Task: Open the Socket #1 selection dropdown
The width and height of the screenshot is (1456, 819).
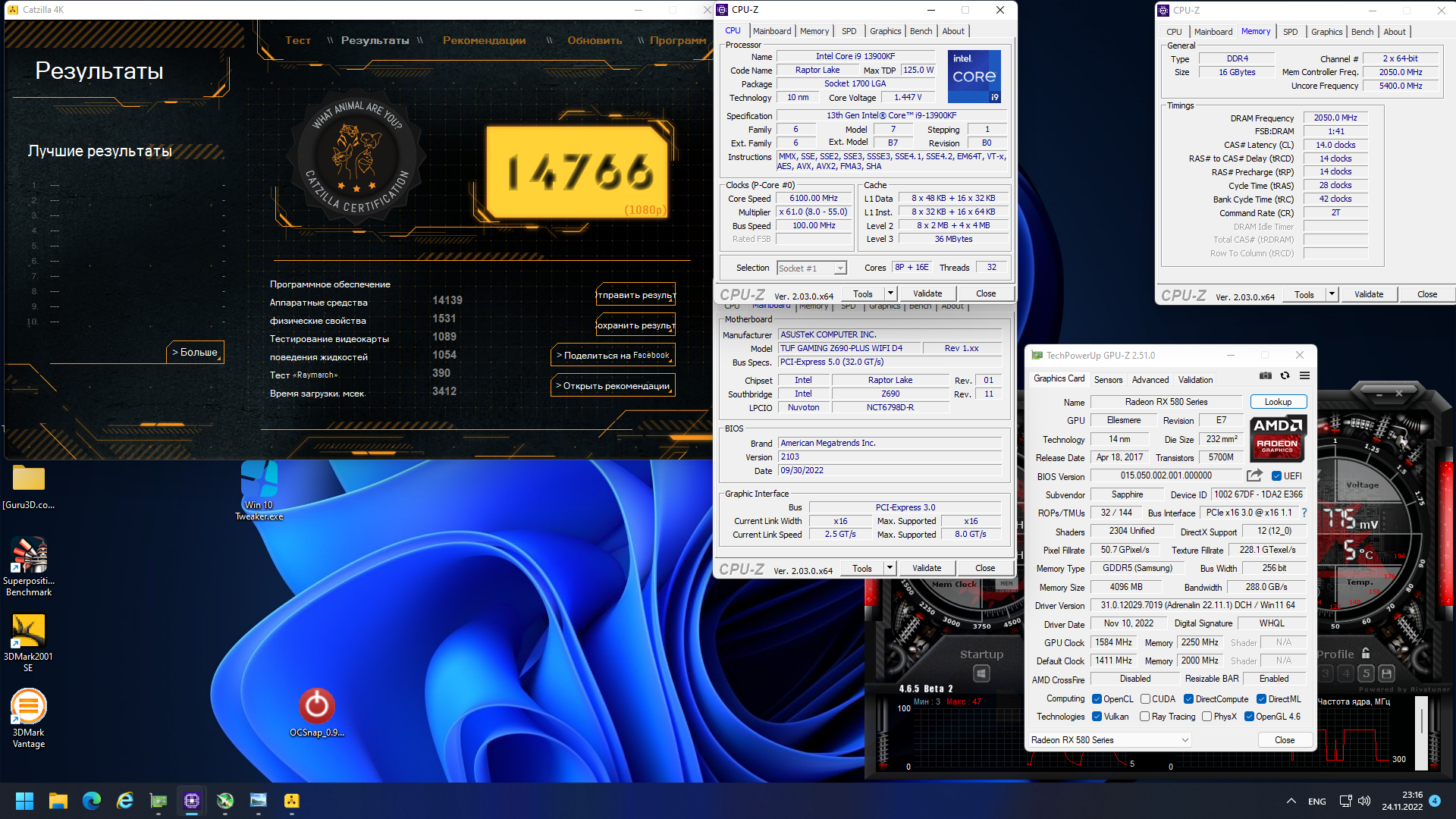Action: click(x=811, y=268)
